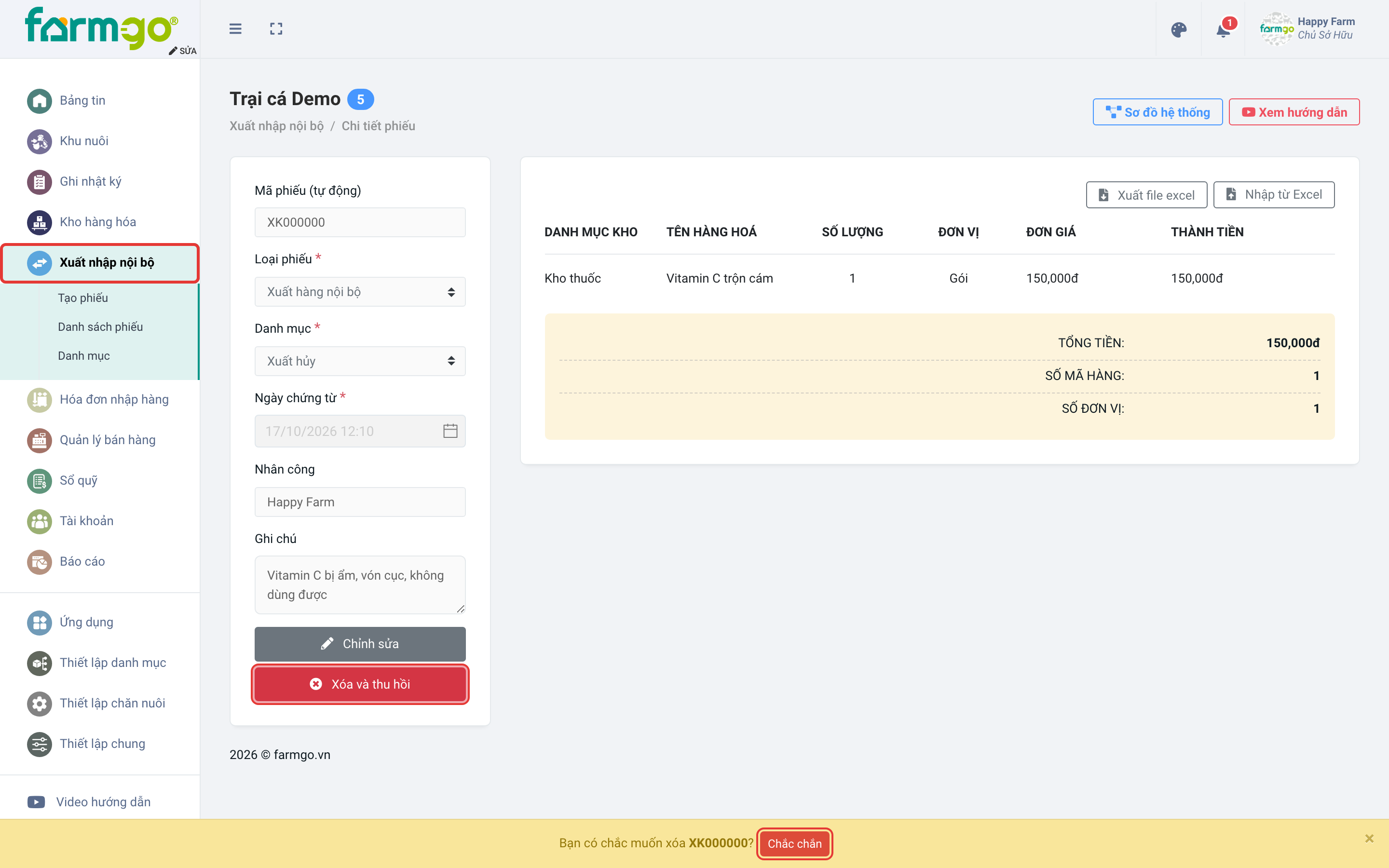The width and height of the screenshot is (1389, 868).
Task: Open the date picker calendar icon
Action: click(x=450, y=431)
